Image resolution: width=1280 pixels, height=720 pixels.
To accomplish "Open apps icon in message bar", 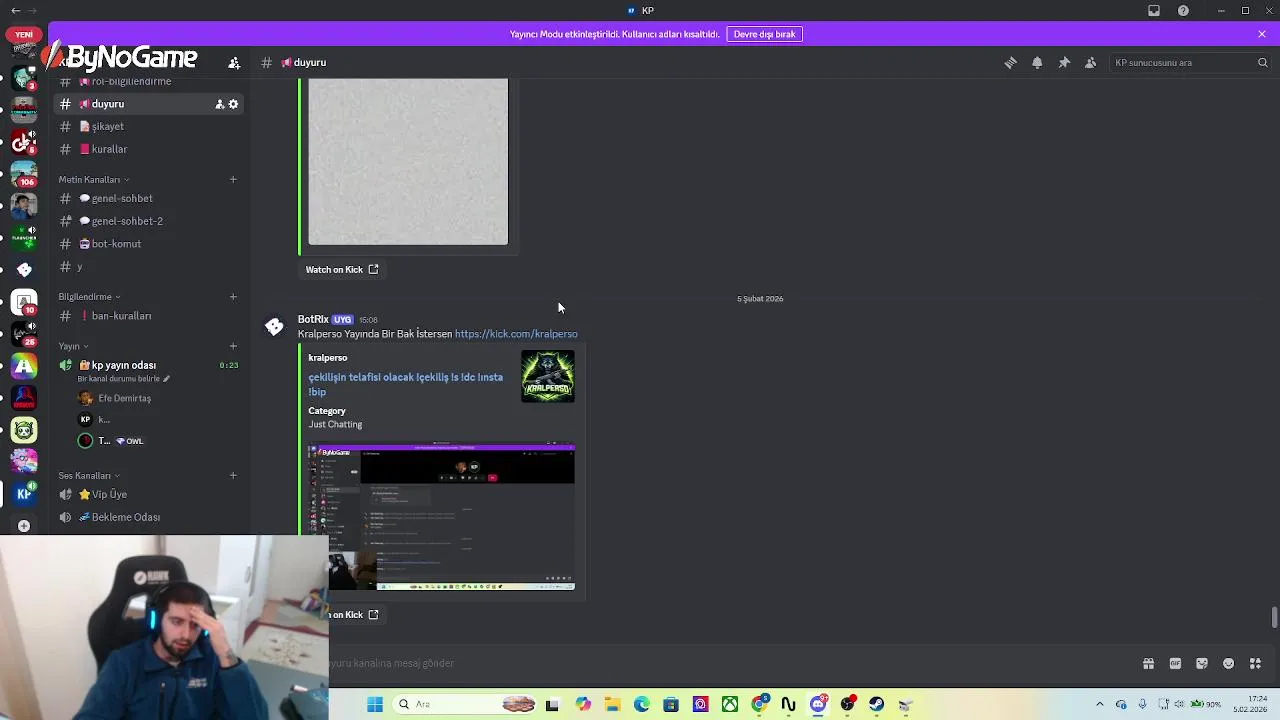I will point(1256,663).
